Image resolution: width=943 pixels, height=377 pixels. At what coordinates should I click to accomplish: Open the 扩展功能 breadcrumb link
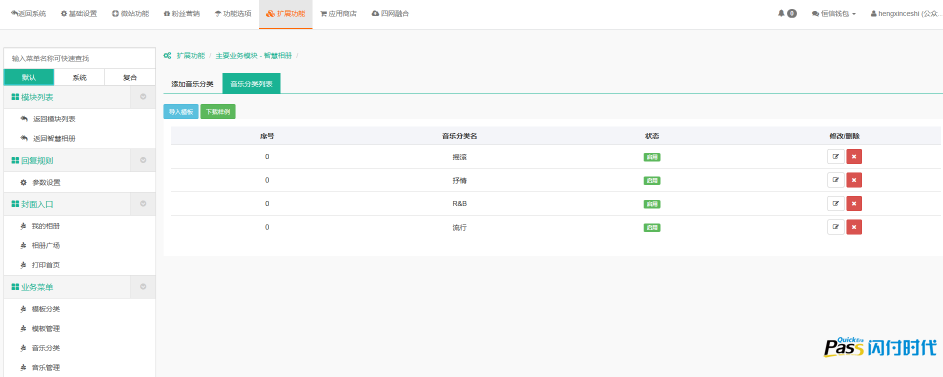tap(191, 55)
